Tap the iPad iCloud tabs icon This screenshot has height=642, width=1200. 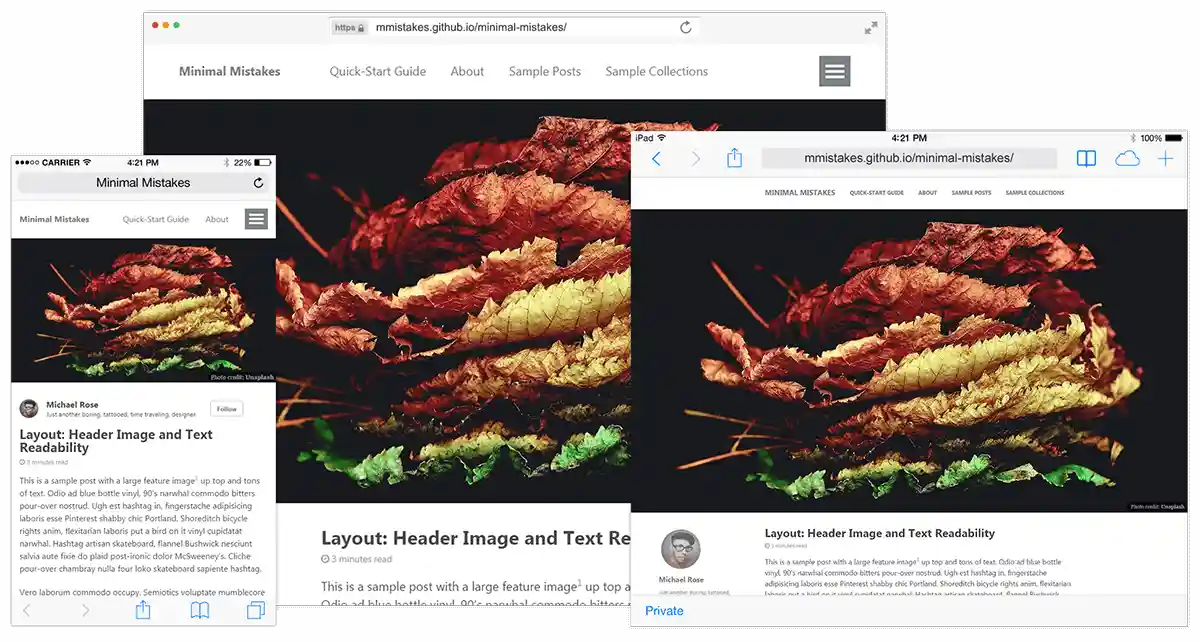[1127, 159]
